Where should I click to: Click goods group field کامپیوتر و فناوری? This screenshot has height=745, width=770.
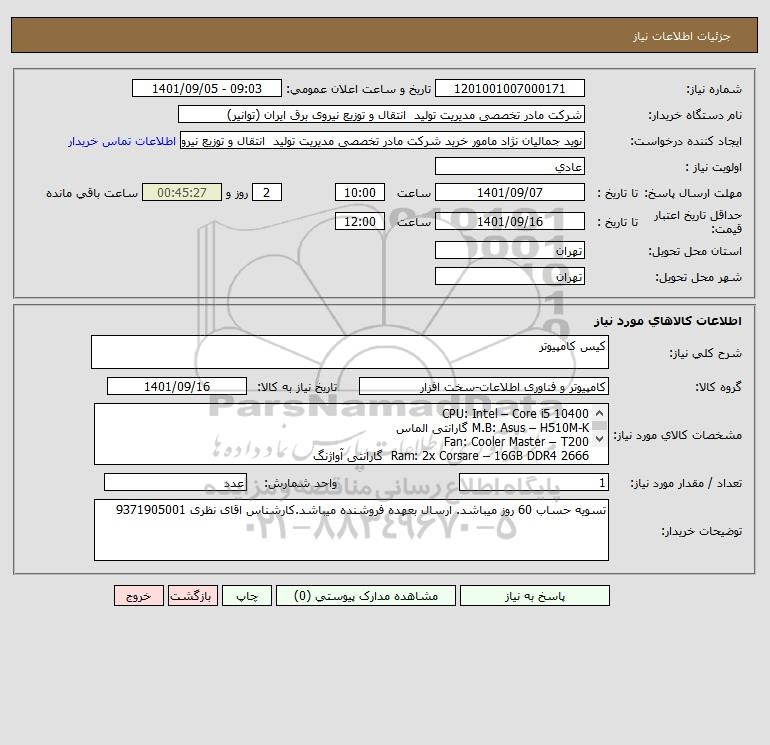point(484,386)
